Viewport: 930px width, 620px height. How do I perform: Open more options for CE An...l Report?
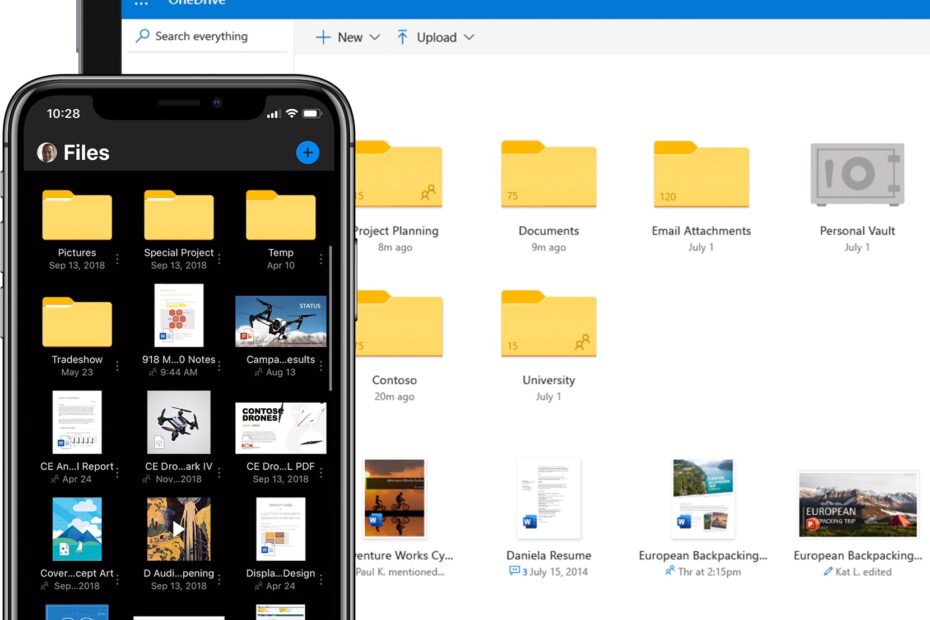[117, 472]
